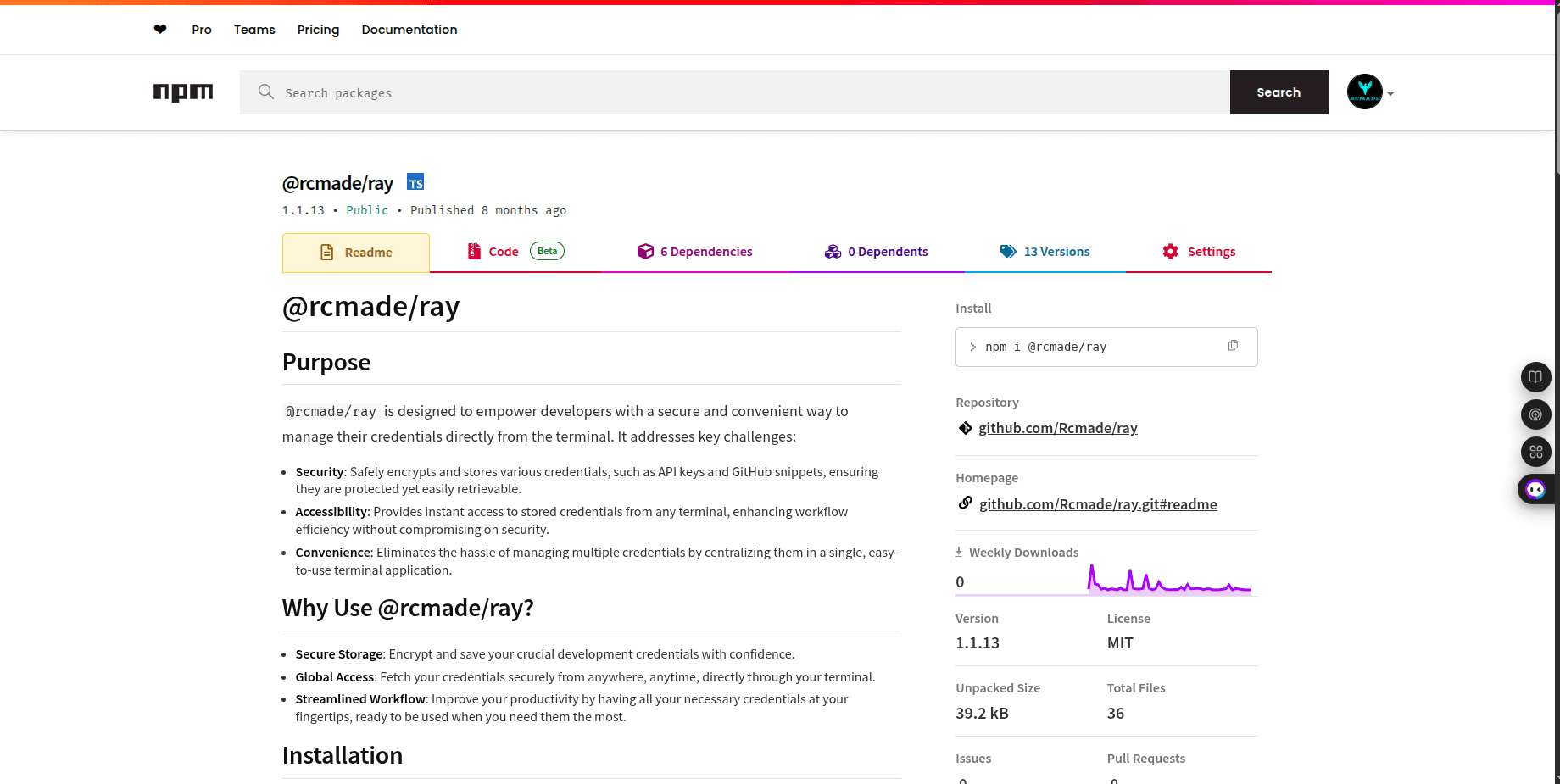
Task: Click the TS TypeScript badge
Action: click(415, 181)
